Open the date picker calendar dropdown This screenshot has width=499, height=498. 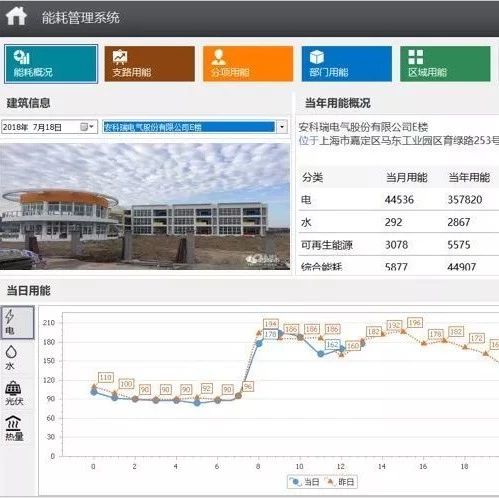click(x=87, y=127)
